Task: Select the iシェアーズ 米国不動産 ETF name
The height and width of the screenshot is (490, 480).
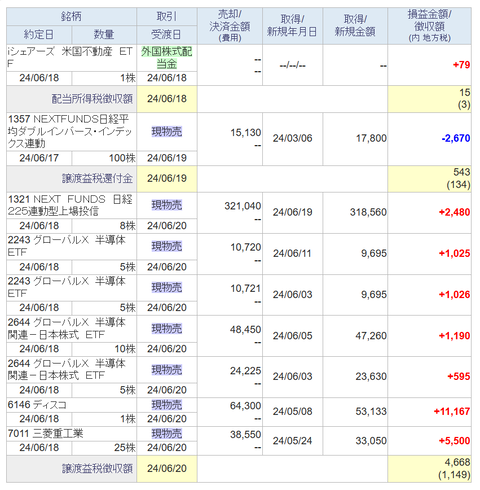Action: coord(70,57)
